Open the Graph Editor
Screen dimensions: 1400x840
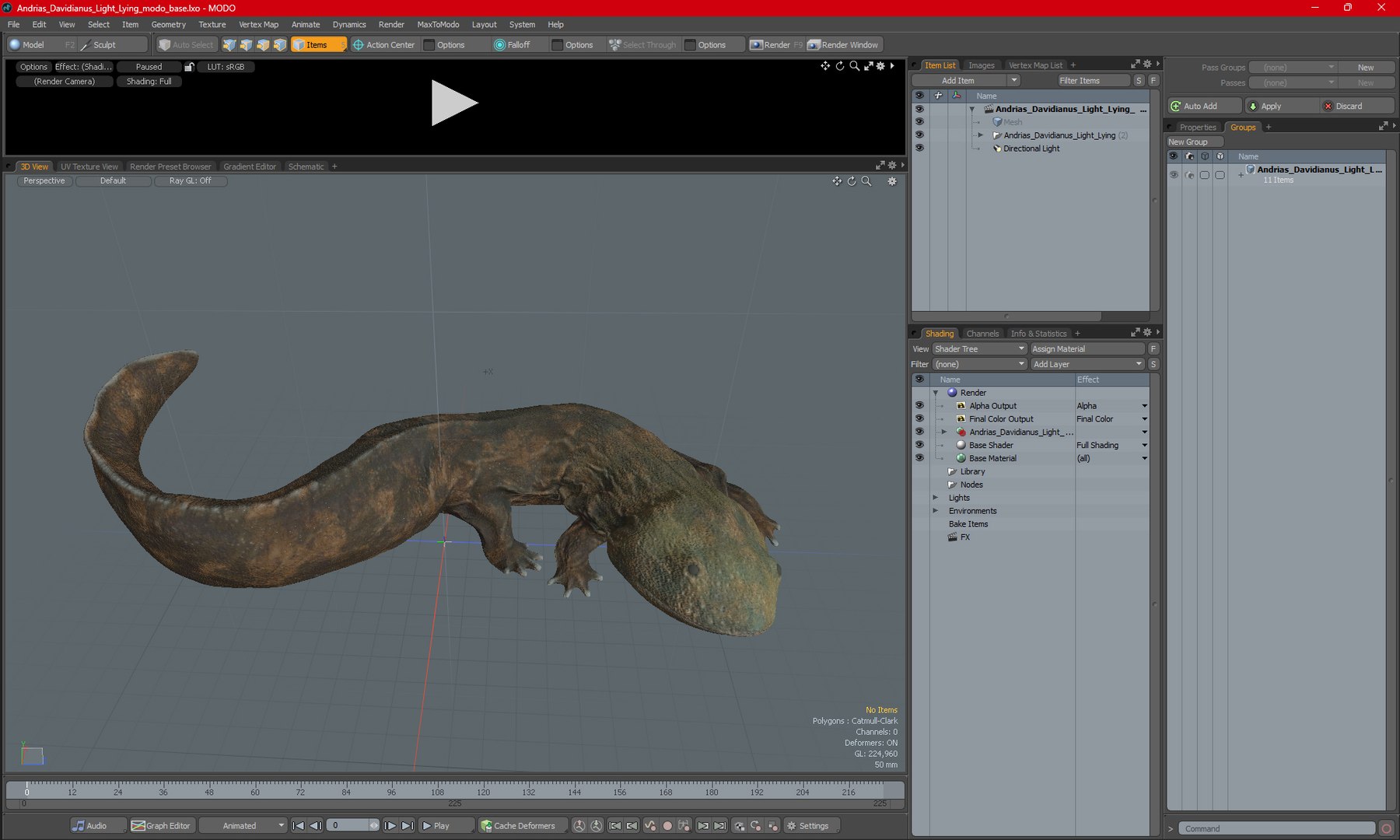pos(161,826)
